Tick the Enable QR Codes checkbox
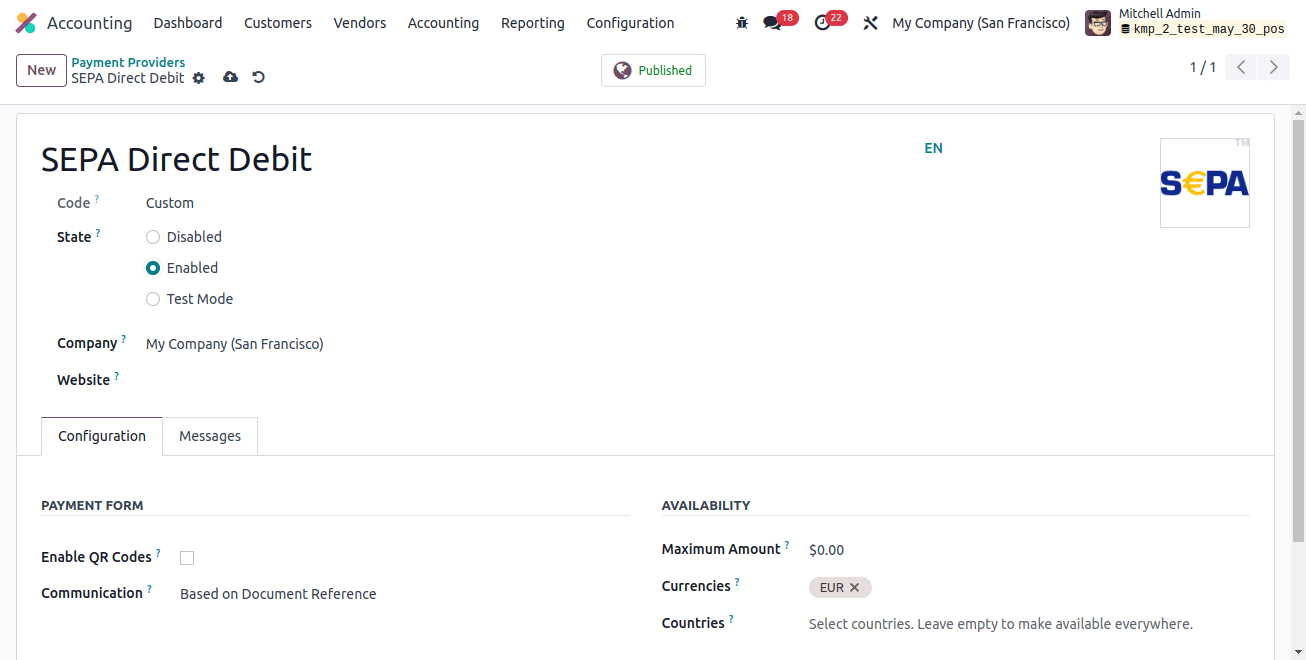The image size is (1306, 660). click(187, 558)
